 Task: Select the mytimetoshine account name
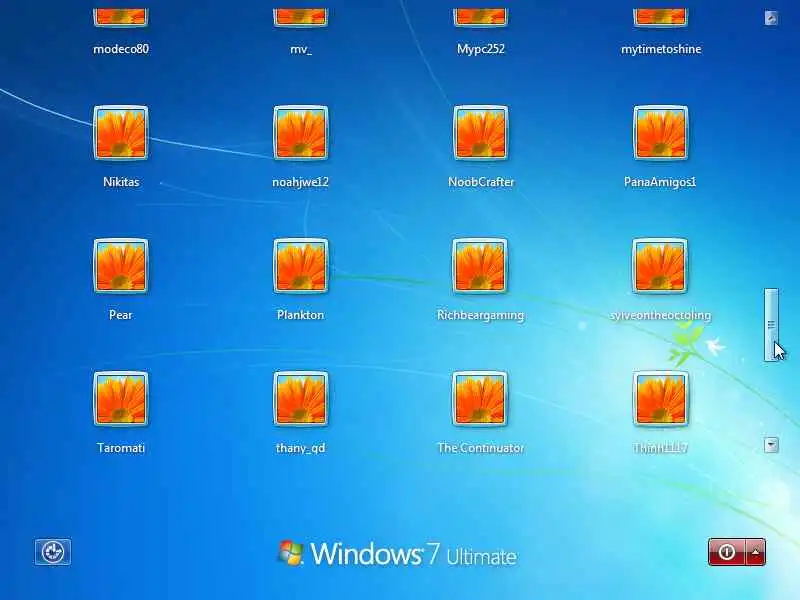(x=661, y=49)
